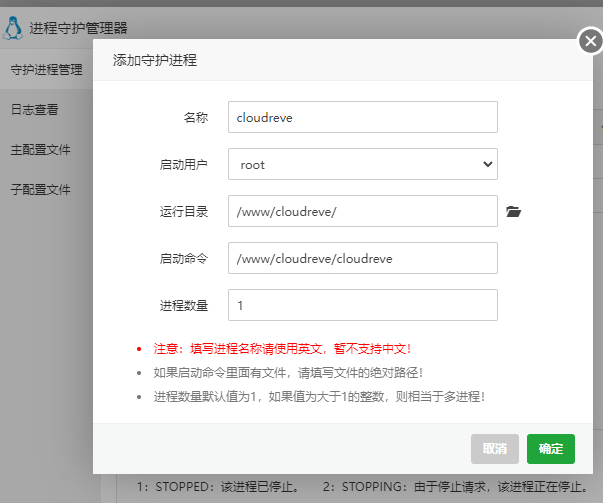The image size is (603, 503).
Task: Click the 运行目录 path input field
Action: click(x=362, y=211)
